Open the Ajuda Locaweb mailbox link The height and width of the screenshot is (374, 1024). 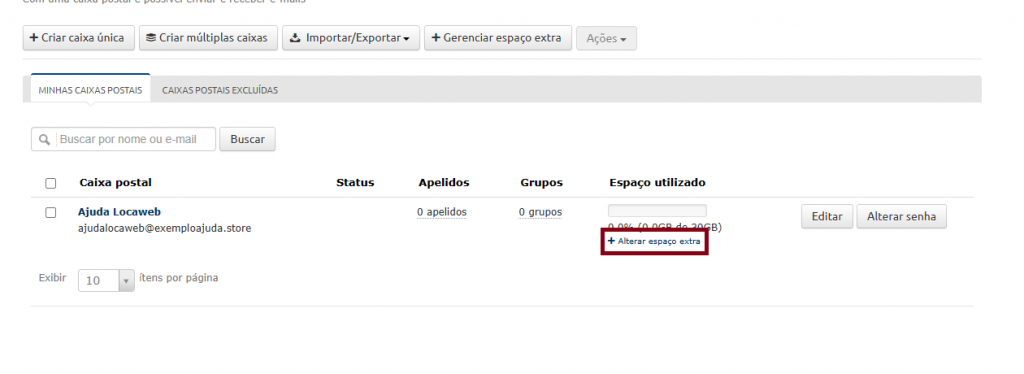[x=120, y=212]
